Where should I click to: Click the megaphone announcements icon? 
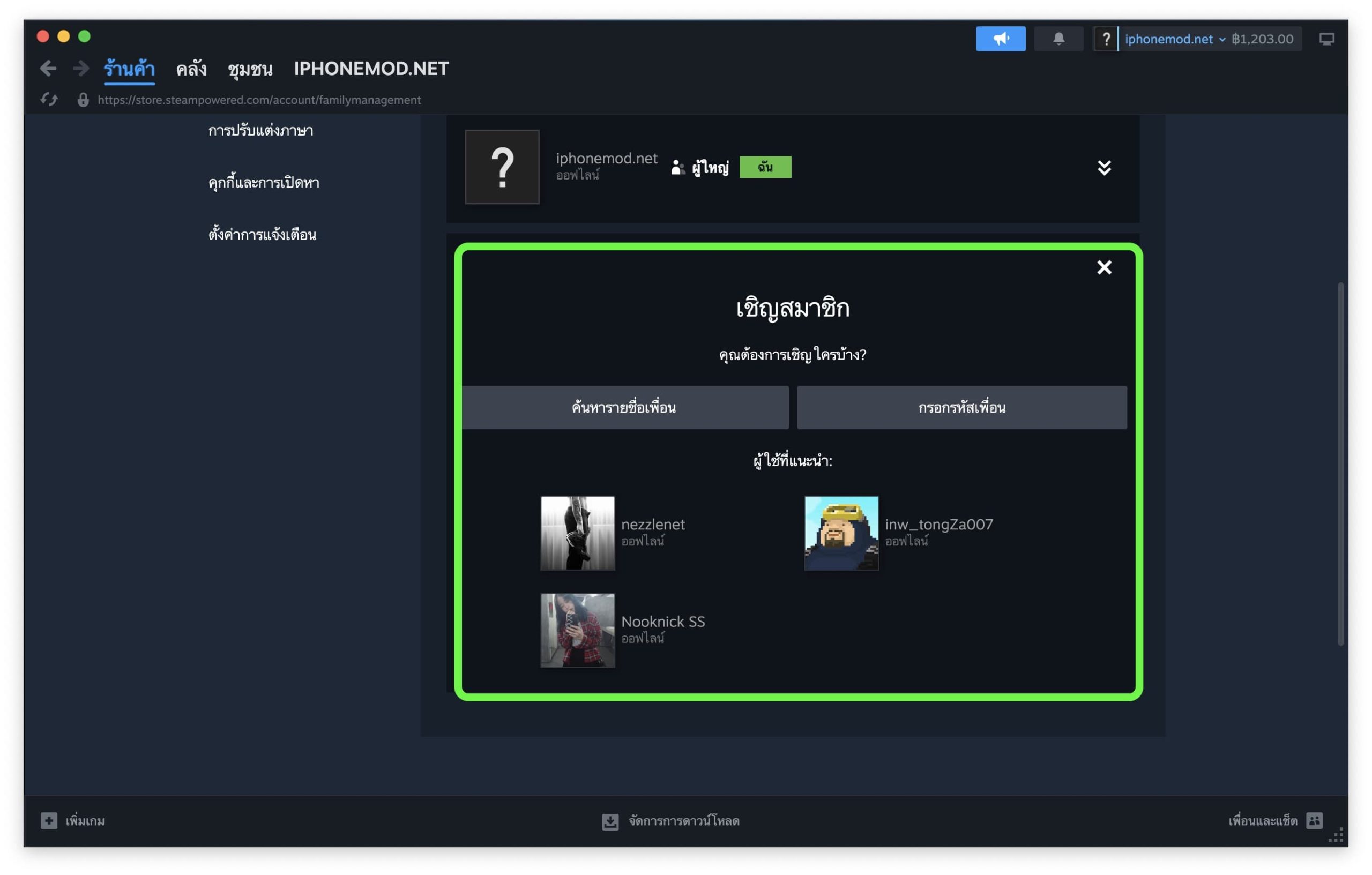[x=1000, y=39]
